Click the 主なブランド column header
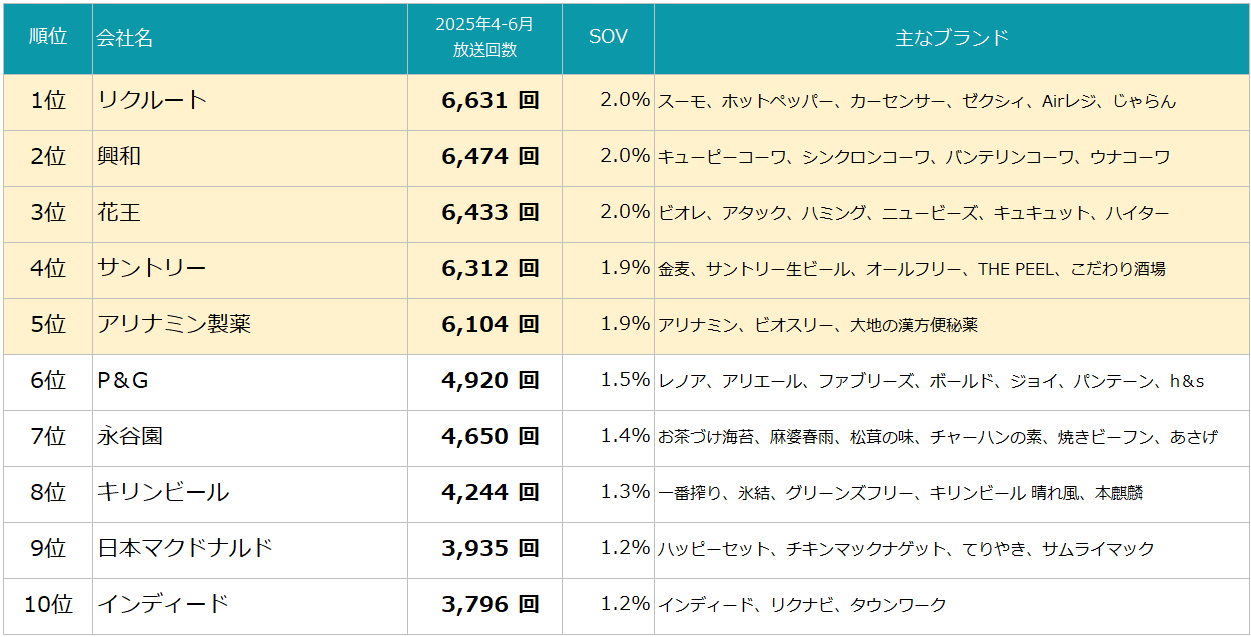 (x=952, y=38)
